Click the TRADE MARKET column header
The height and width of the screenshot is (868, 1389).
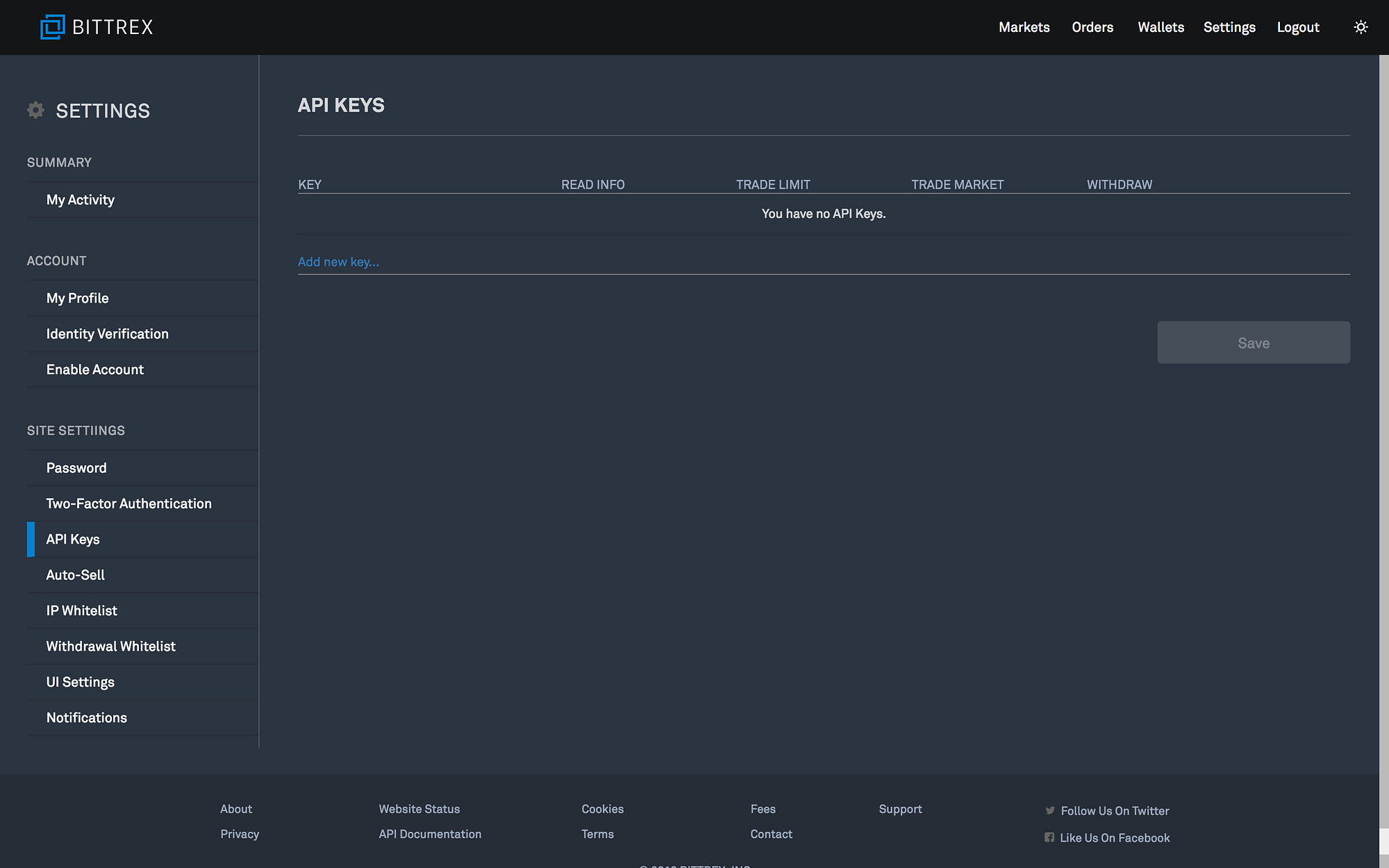957,185
